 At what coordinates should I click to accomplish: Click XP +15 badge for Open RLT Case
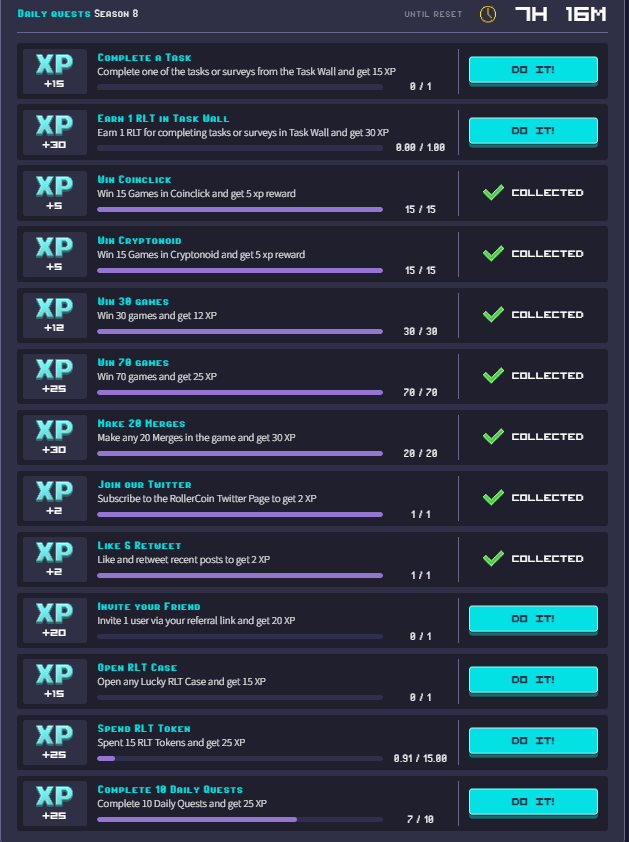tap(54, 681)
